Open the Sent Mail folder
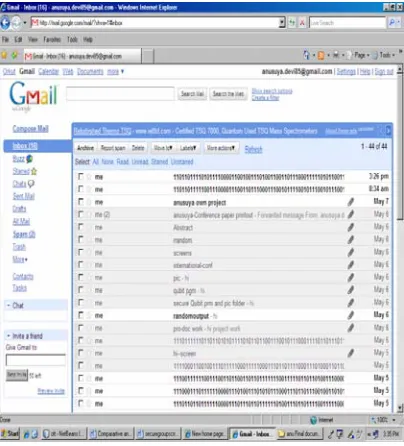 click(x=23, y=196)
